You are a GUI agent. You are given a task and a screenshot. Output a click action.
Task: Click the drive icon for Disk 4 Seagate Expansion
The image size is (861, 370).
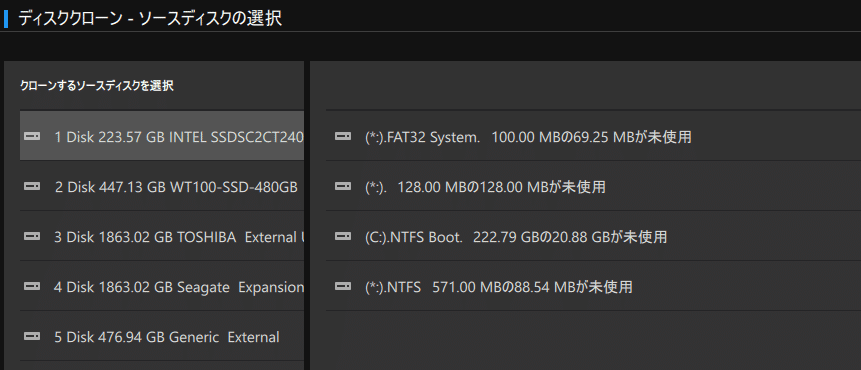(x=32, y=287)
